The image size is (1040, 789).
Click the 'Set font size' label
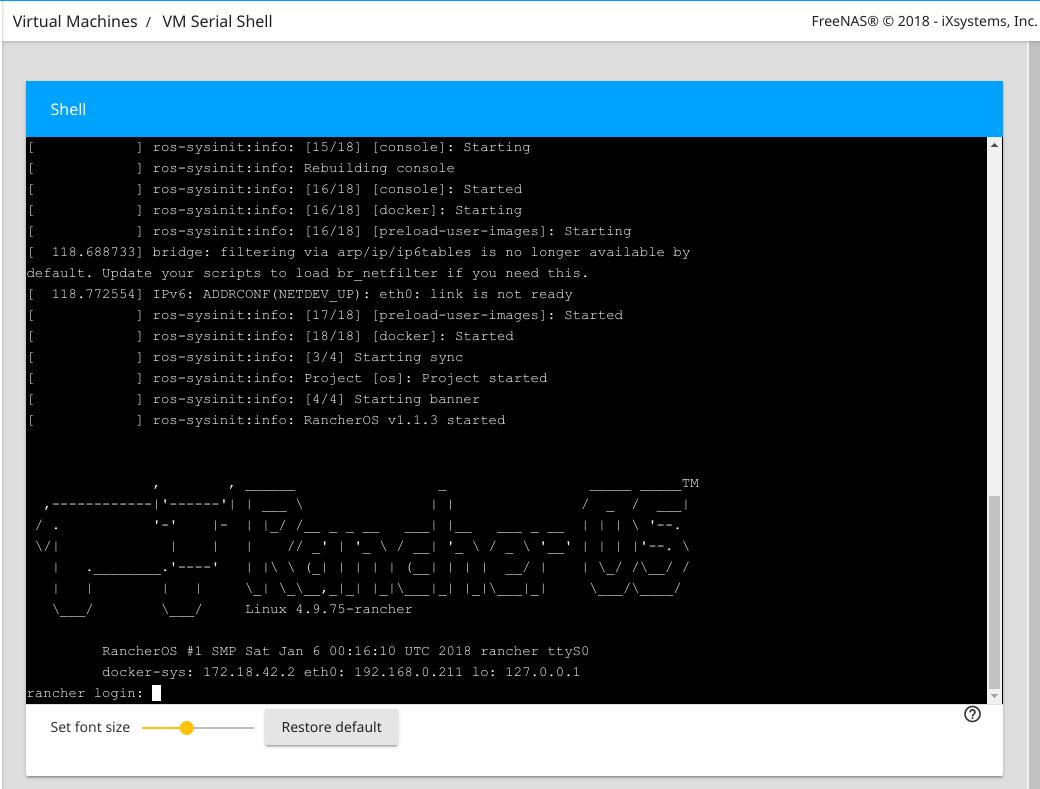coord(90,727)
